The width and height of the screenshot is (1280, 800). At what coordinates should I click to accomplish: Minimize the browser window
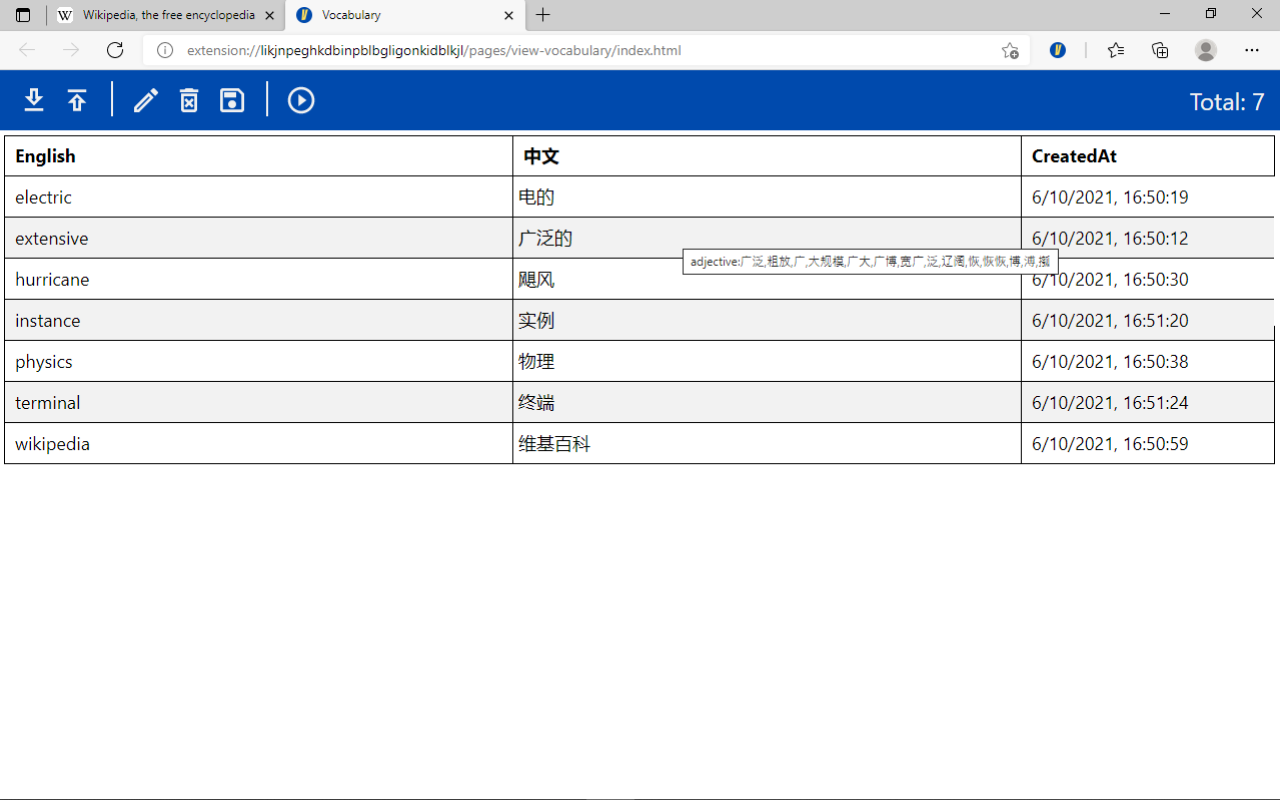coord(1165,14)
